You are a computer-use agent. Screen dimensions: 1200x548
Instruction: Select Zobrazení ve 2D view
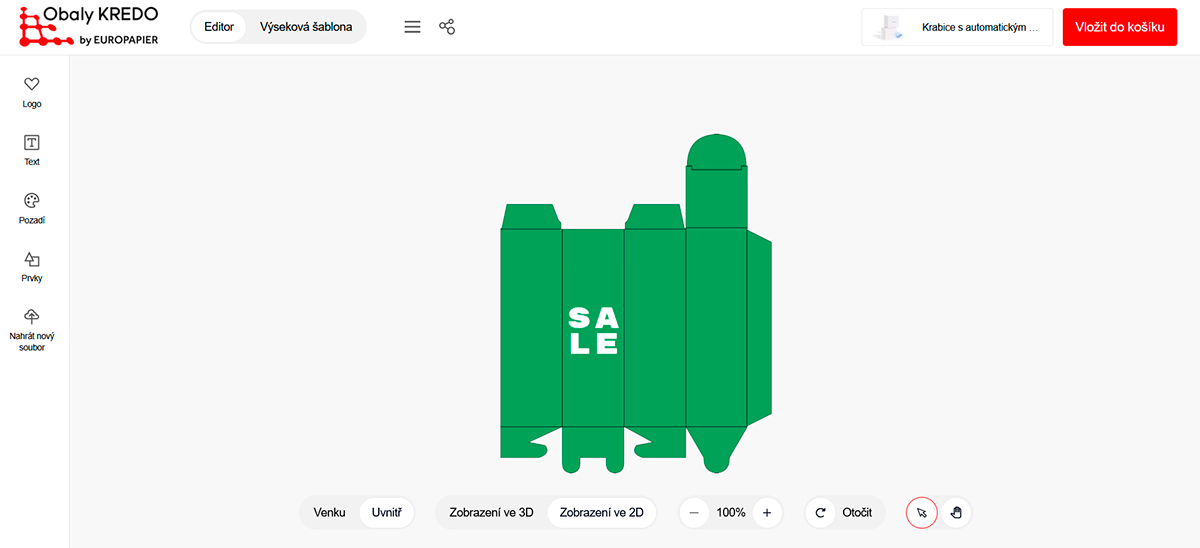pos(601,513)
